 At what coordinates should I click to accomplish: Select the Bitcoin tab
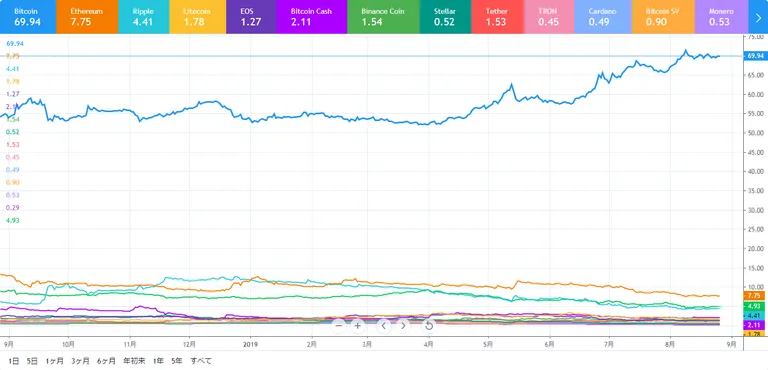(28, 17)
